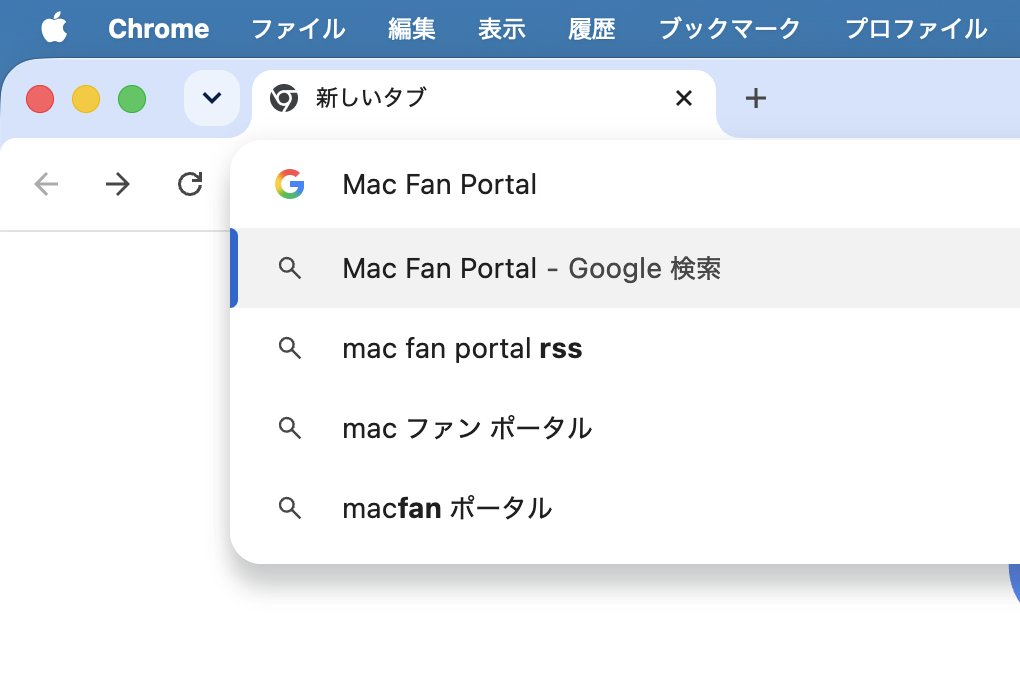Minimize the window with yellow button
This screenshot has width=1020, height=690.
[86, 99]
